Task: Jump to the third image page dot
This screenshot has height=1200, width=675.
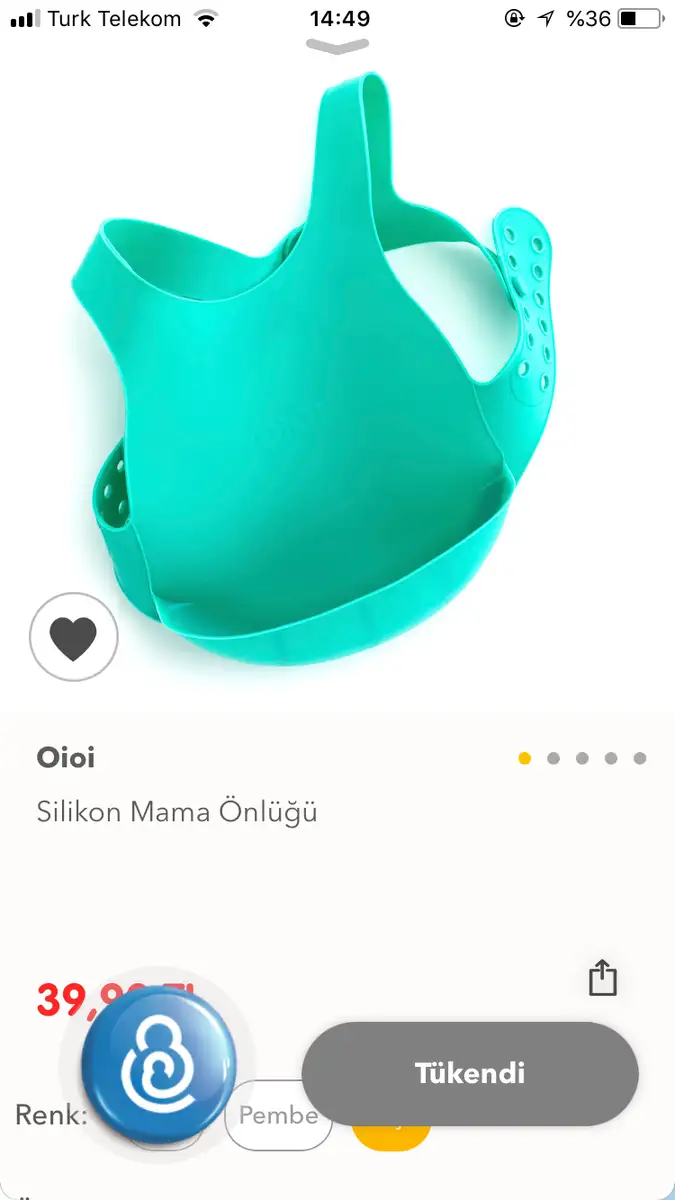Action: pyautogui.click(x=582, y=758)
